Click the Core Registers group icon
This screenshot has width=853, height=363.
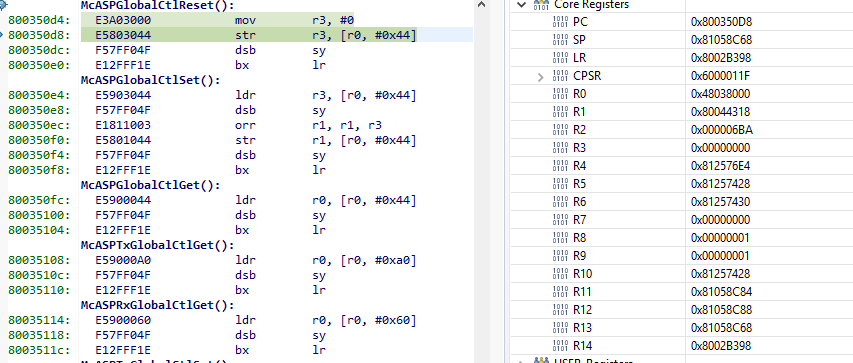[x=541, y=4]
